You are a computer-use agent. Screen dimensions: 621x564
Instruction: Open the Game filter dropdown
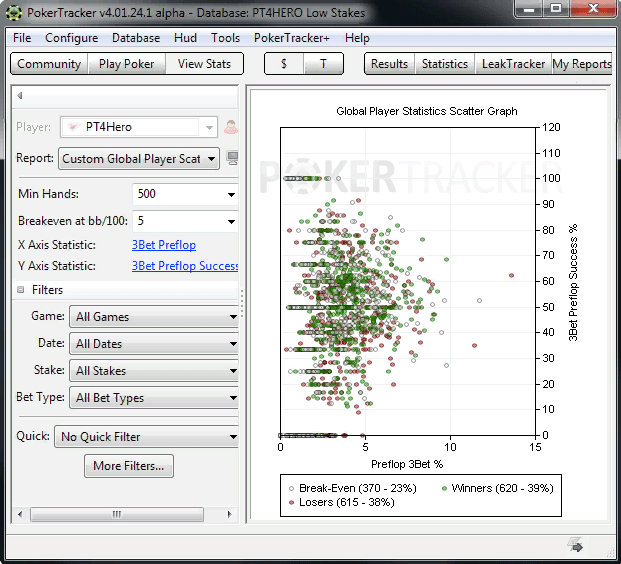pos(154,316)
